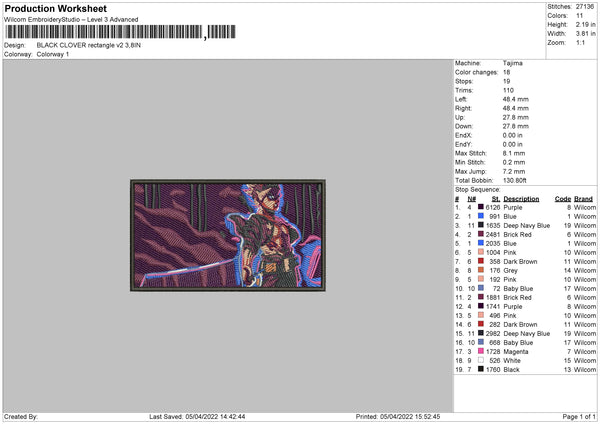The image size is (600, 424).
Task: Click the Trims value "110"
Action: pos(508,90)
